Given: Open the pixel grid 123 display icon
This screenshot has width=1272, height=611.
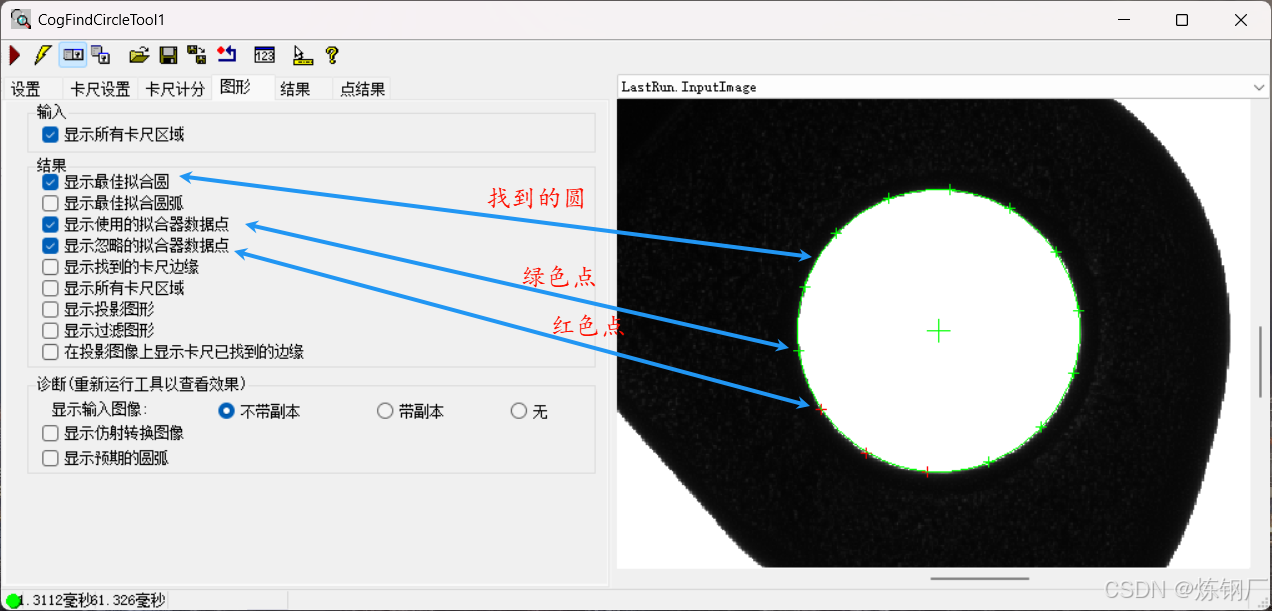Looking at the screenshot, I should pos(264,55).
